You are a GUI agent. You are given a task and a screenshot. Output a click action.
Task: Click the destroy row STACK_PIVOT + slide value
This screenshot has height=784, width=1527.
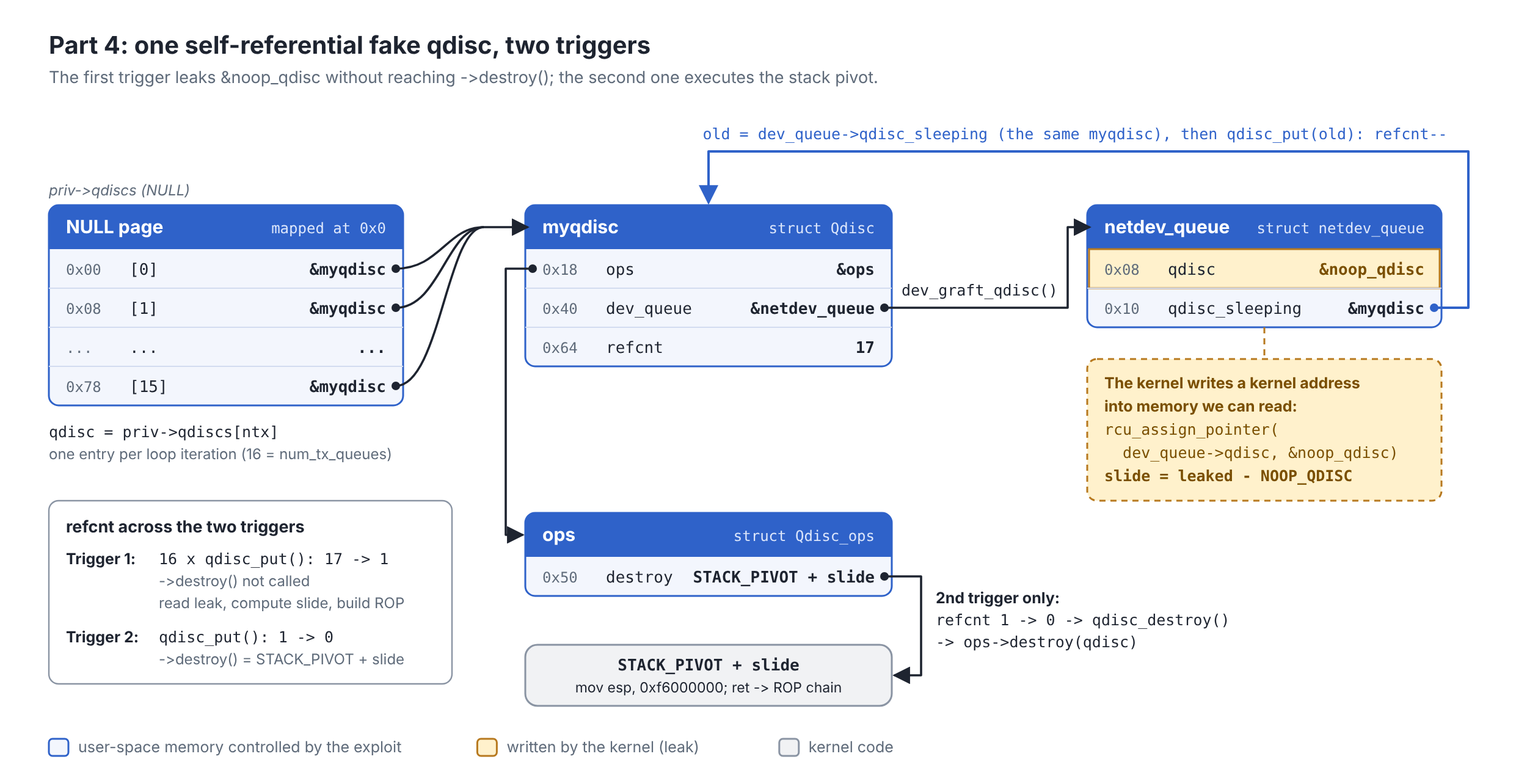point(783,577)
